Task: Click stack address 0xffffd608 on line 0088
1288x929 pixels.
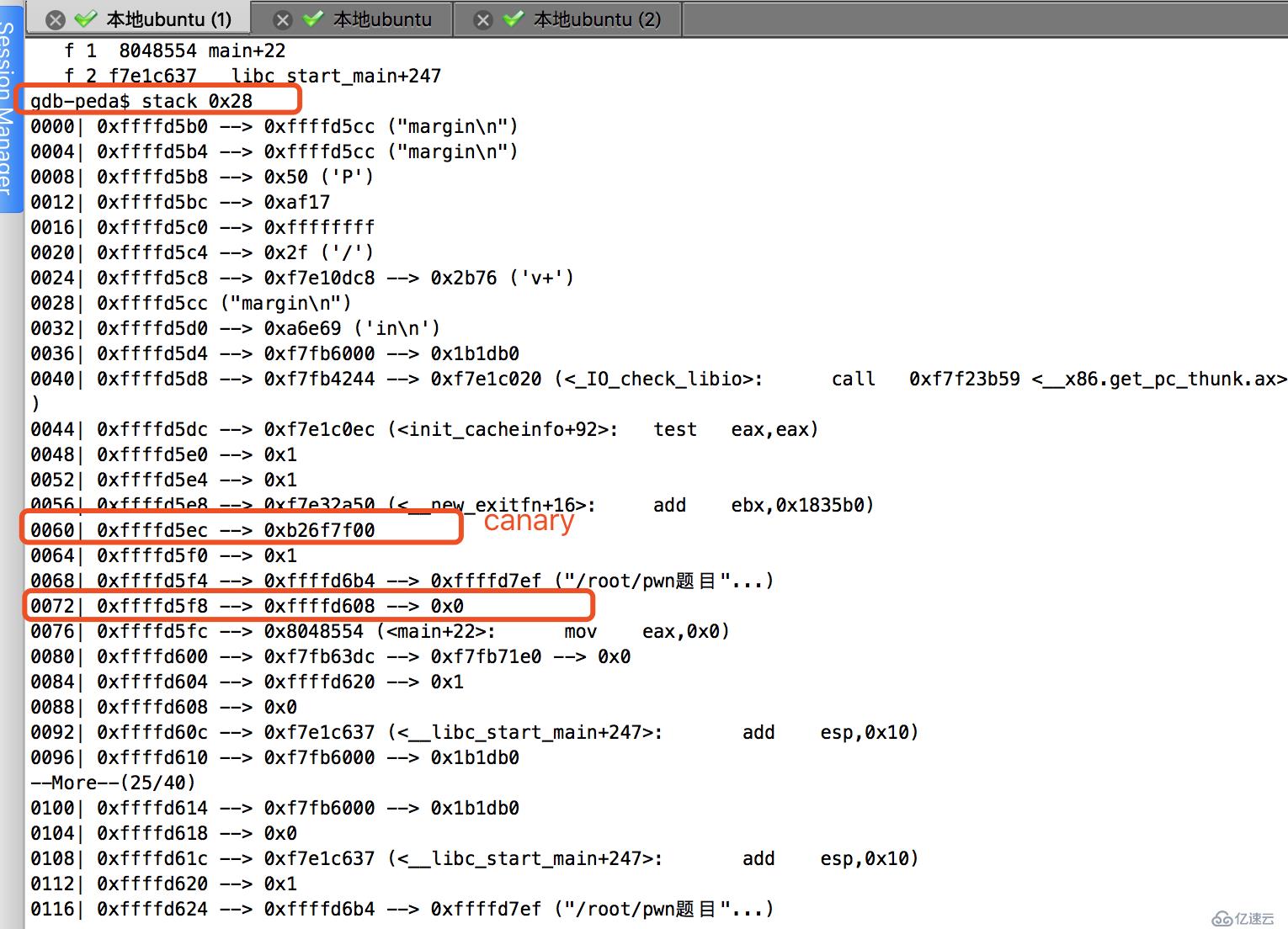Action: coord(152,707)
